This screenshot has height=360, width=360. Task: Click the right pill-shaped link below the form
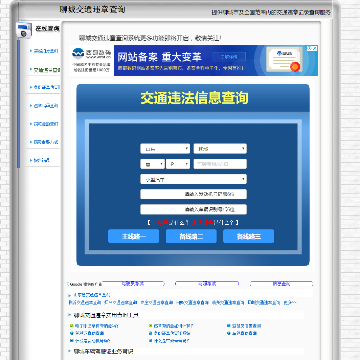coord(281,284)
